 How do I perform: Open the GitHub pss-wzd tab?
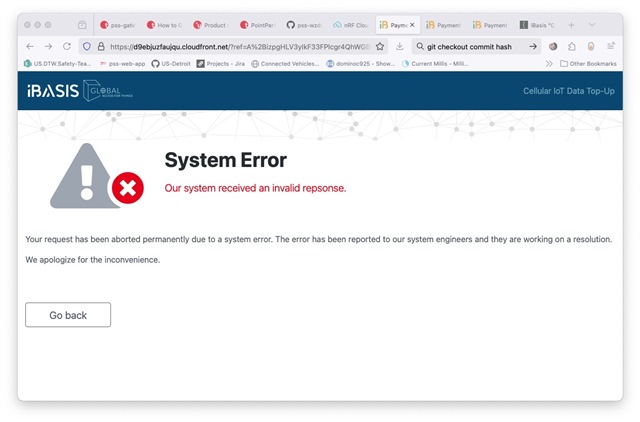(304, 25)
